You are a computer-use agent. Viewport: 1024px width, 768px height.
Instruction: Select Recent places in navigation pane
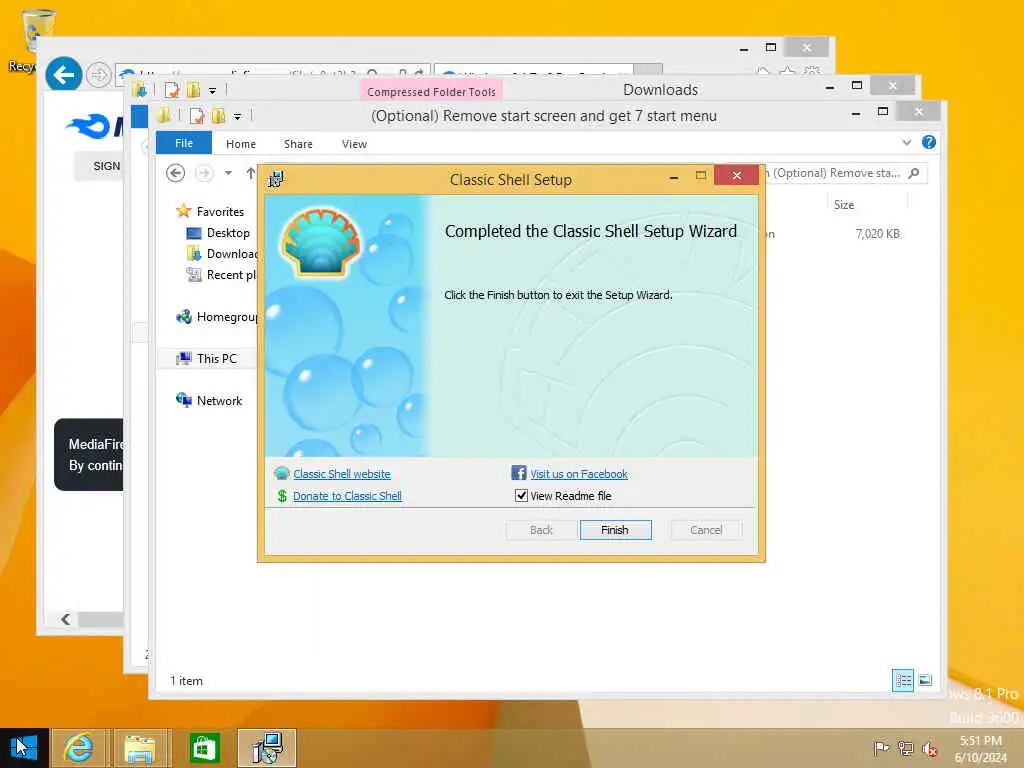pyautogui.click(x=221, y=275)
